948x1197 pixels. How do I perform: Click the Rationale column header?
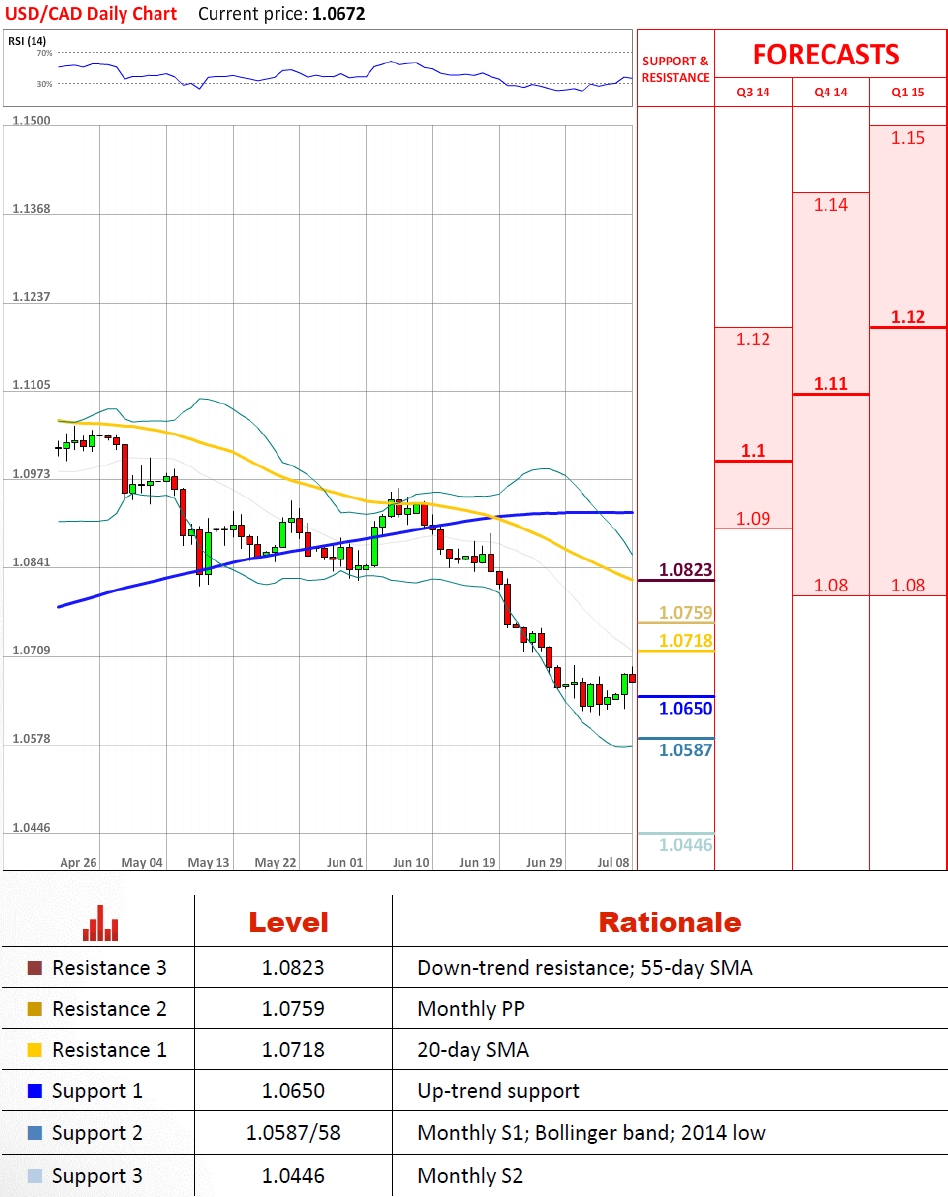(x=669, y=922)
